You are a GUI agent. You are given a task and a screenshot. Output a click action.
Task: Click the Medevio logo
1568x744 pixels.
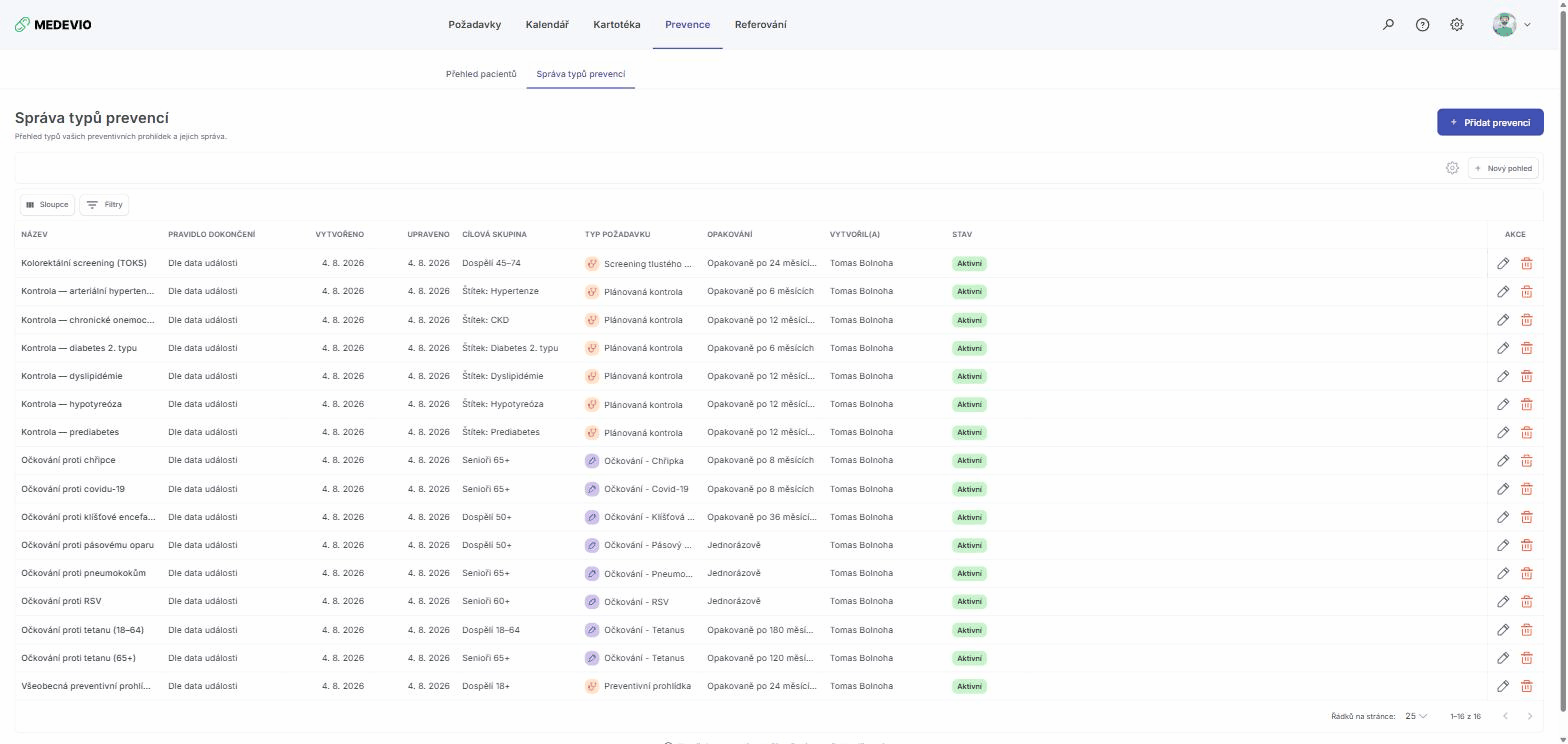[53, 25]
